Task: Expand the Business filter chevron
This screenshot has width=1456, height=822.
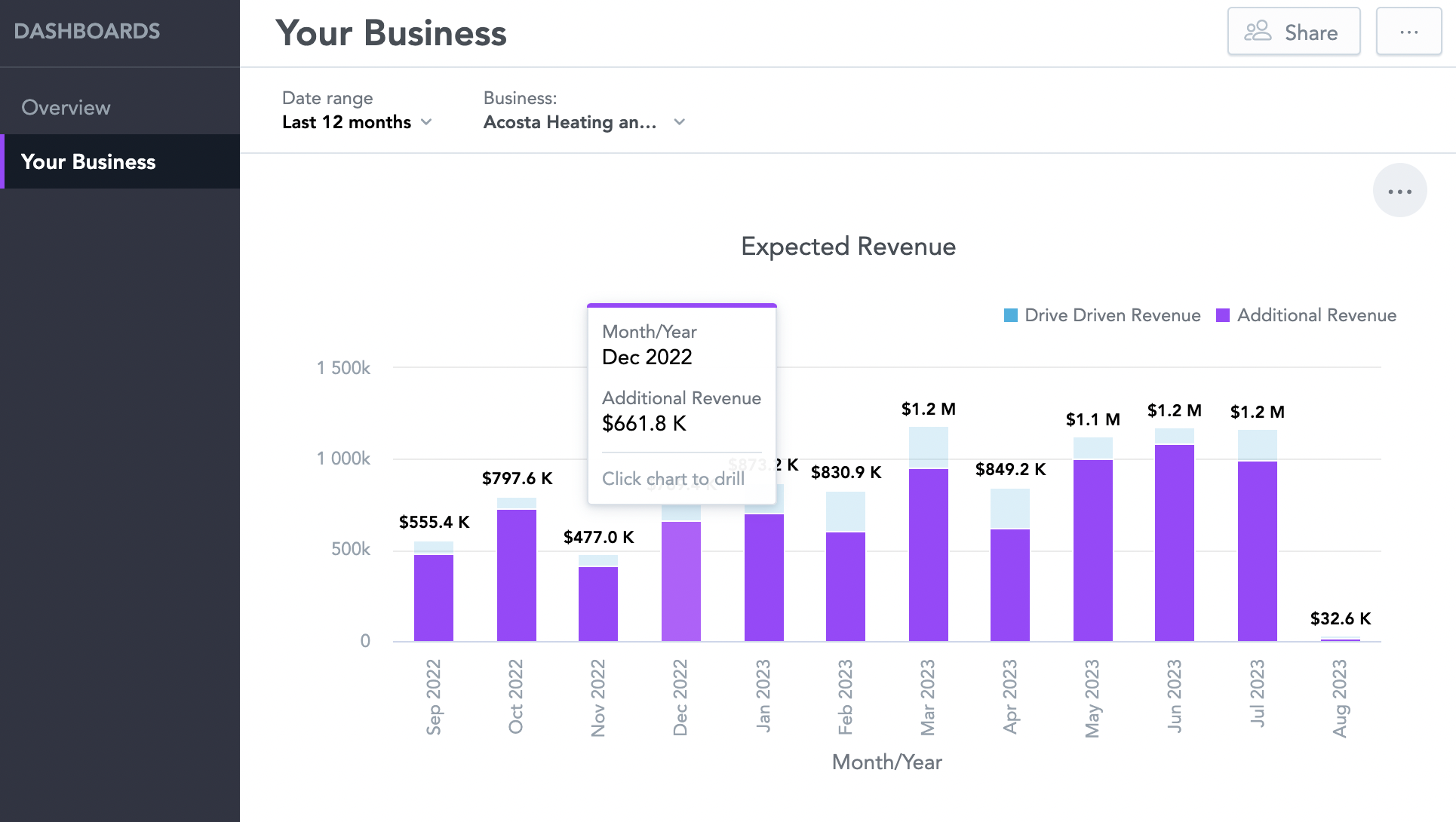Action: [680, 122]
